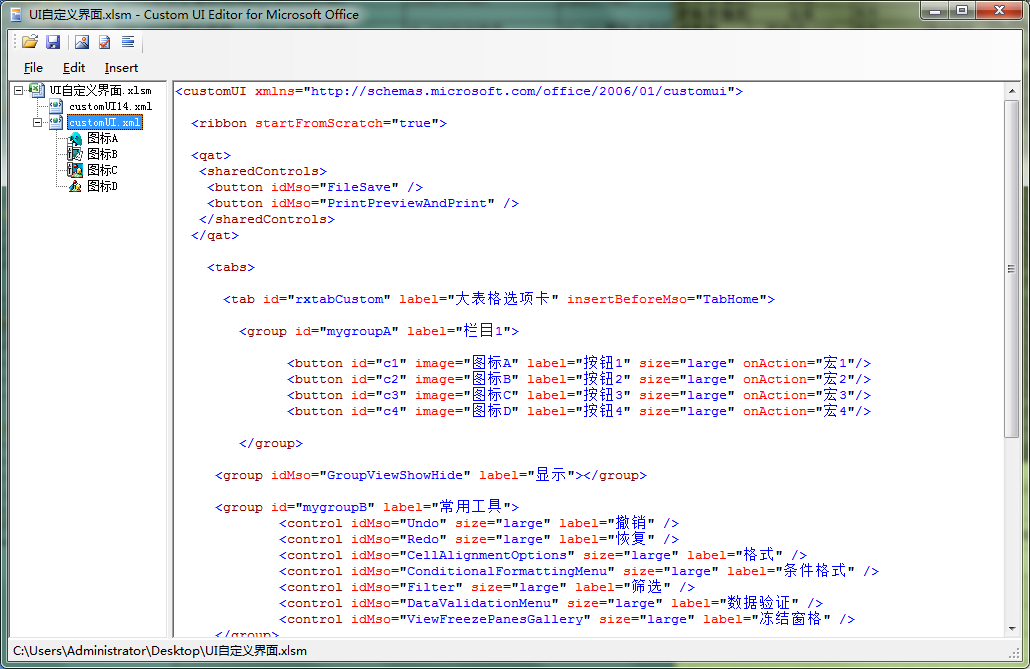Open the Edit menu
The width and height of the screenshot is (1030, 669).
pos(72,67)
